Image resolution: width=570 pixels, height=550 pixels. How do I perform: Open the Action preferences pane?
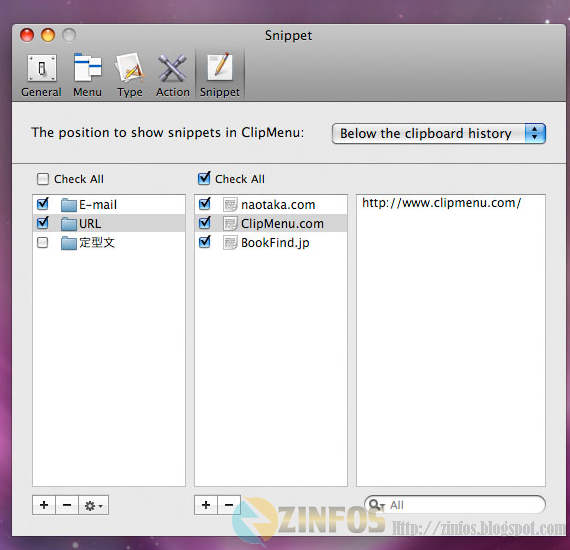click(173, 76)
